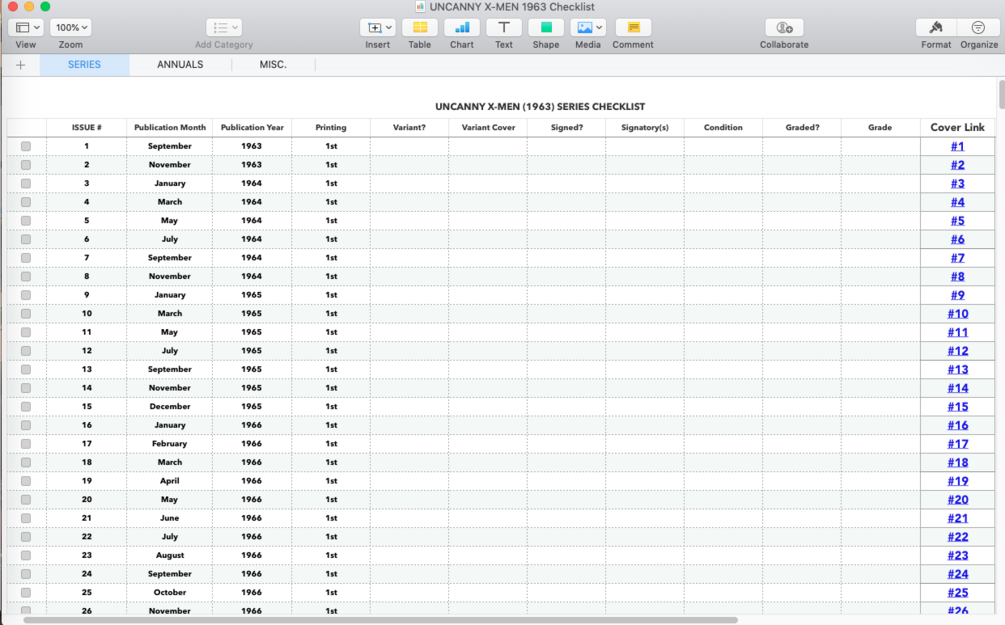
Task: Check the box for issue 17
Action: pos(26,444)
